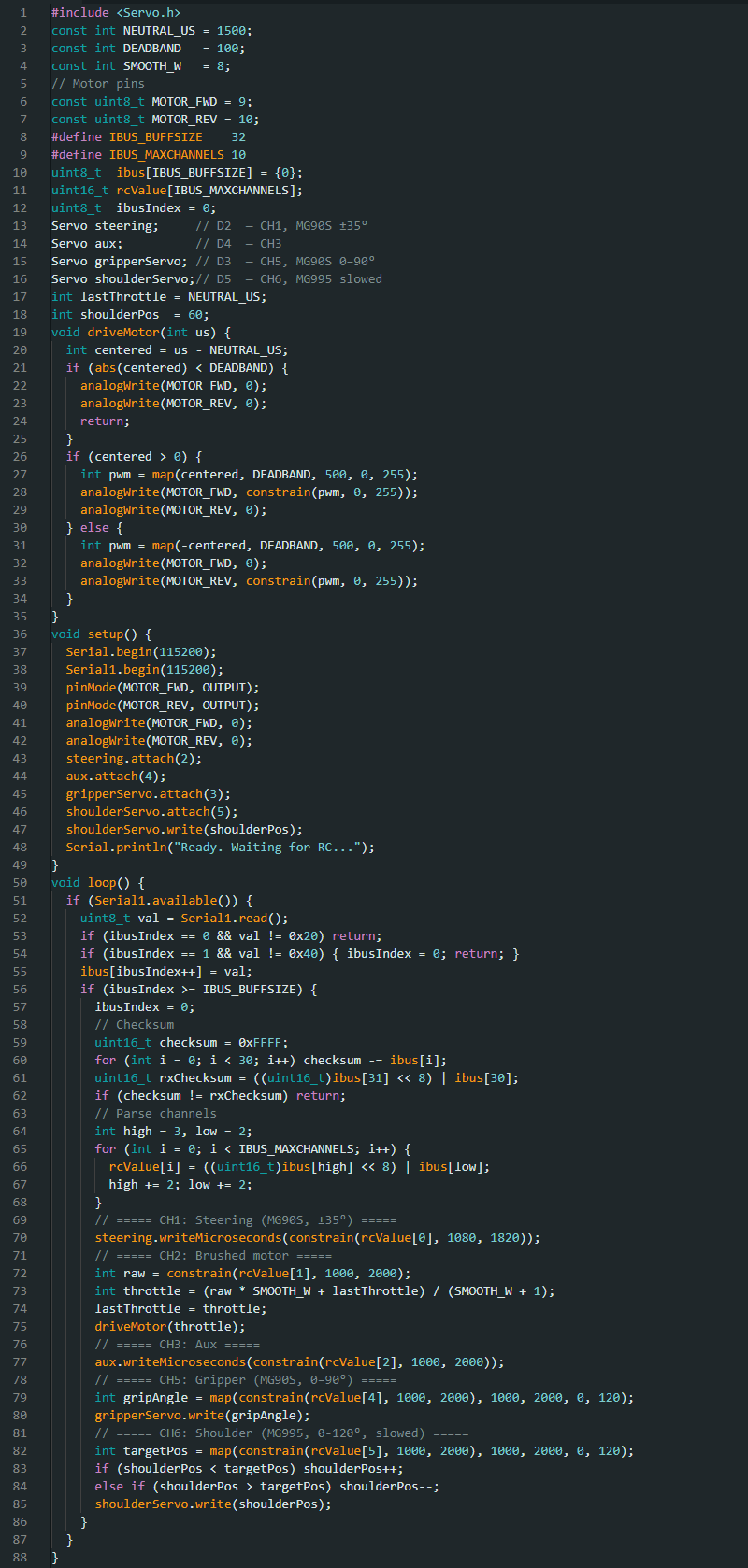Click 'high += 2; low += 2;' line
748x1568 pixels.
click(180, 1185)
